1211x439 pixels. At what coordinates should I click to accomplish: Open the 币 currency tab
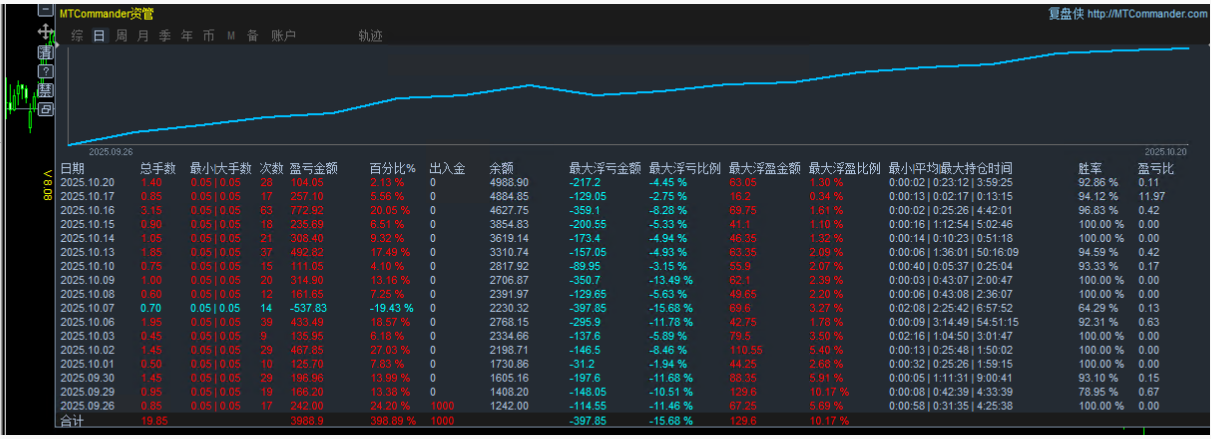point(208,36)
